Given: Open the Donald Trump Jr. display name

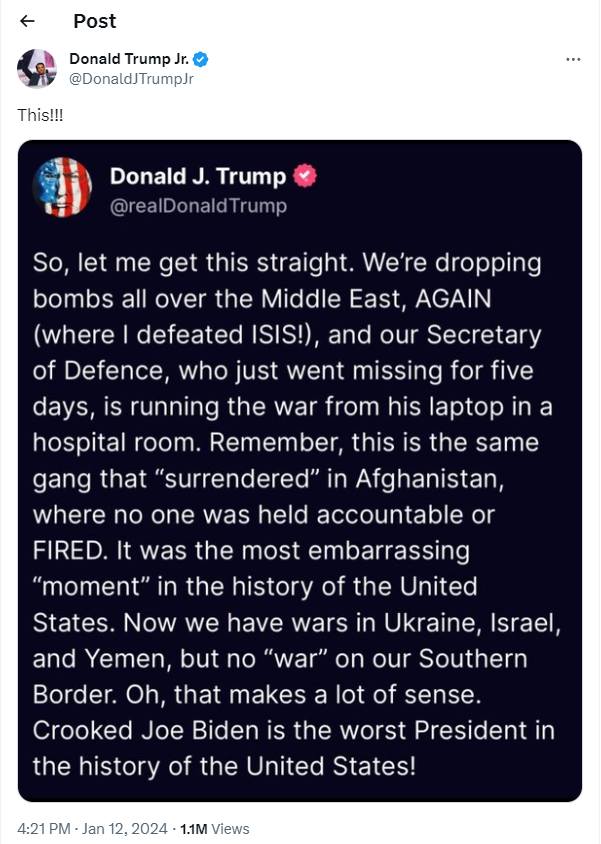Looking at the screenshot, I should (129, 59).
